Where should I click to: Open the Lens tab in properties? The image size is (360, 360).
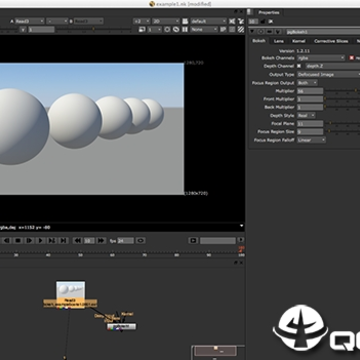(x=279, y=41)
